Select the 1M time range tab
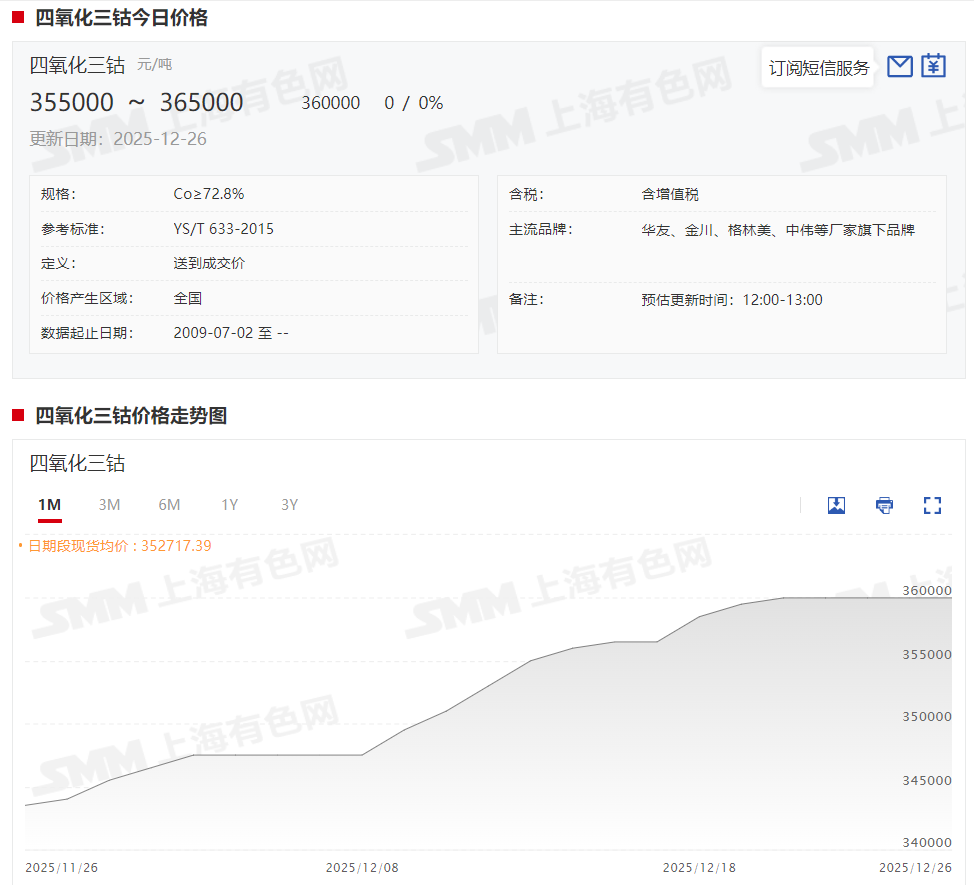The height and width of the screenshot is (885, 974). click(50, 505)
